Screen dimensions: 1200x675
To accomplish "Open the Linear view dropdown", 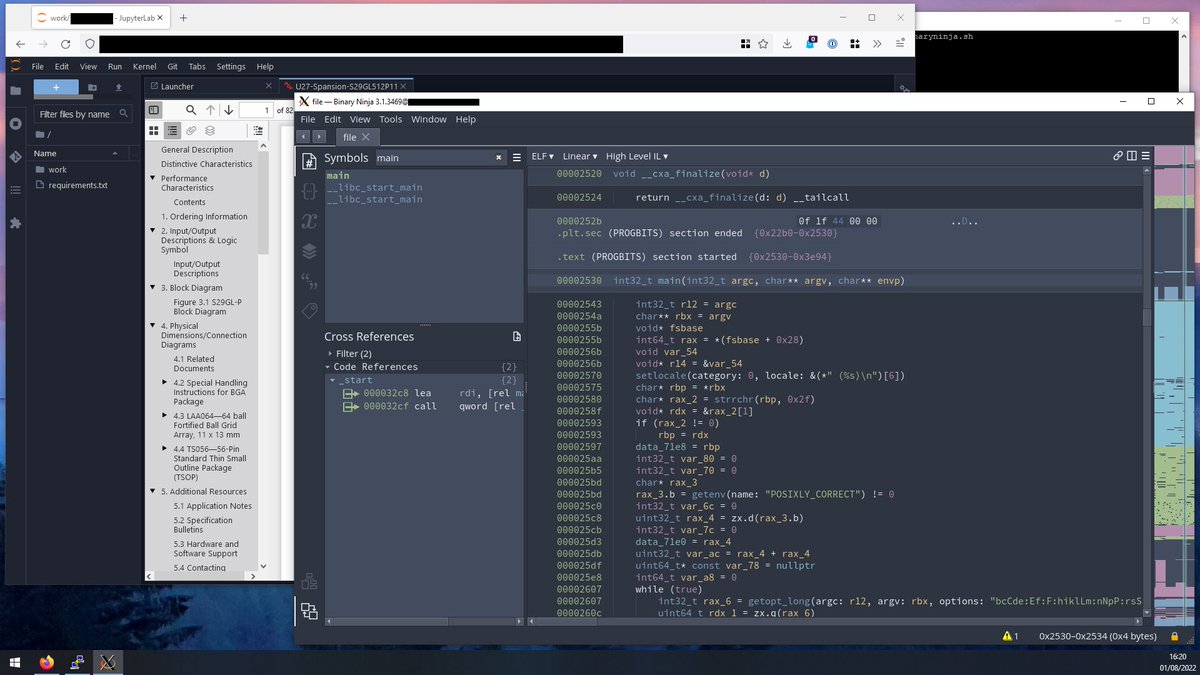I will [x=580, y=156].
